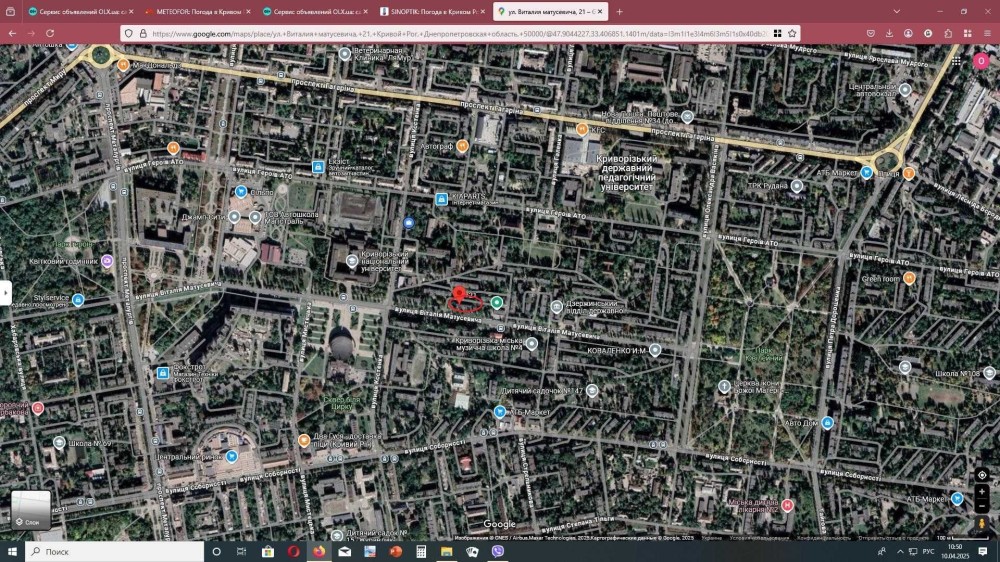Click the pink Google account avatar
The width and height of the screenshot is (1000, 562).
pos(982,62)
